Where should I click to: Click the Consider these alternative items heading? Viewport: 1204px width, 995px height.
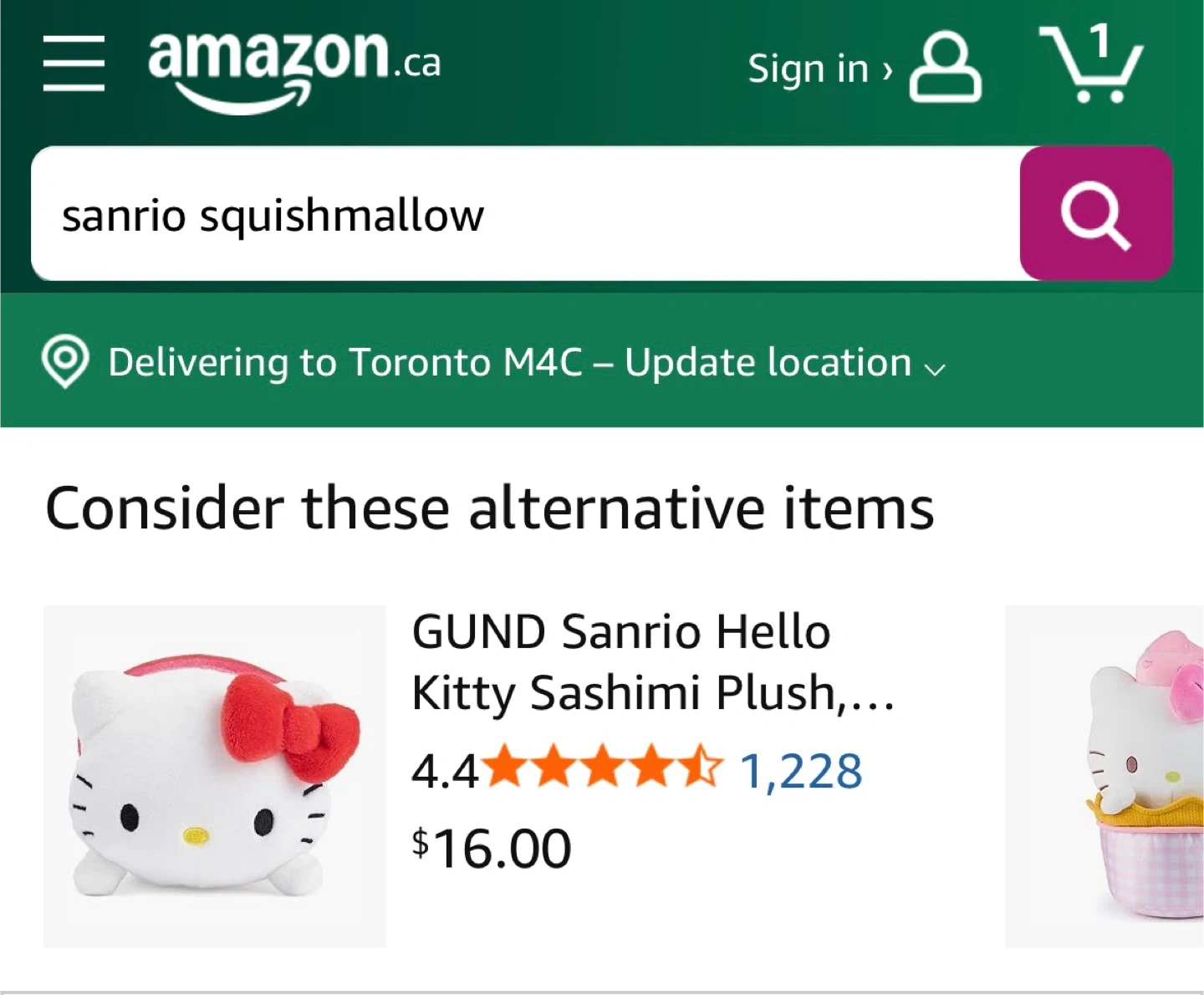coord(489,508)
